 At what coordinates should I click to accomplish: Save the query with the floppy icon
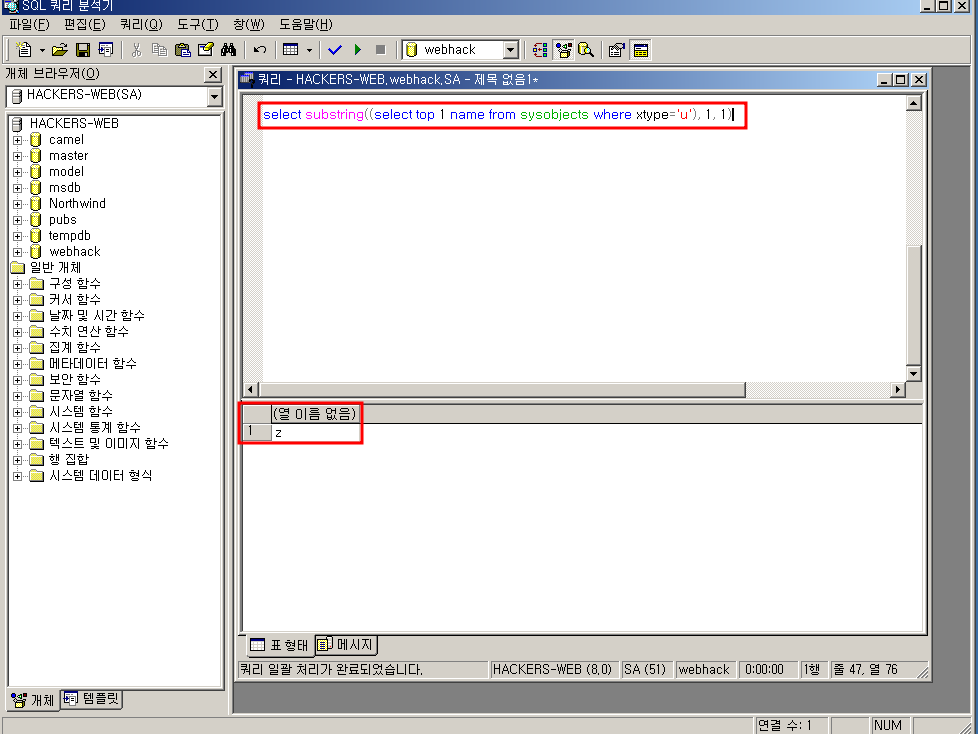(x=82, y=50)
